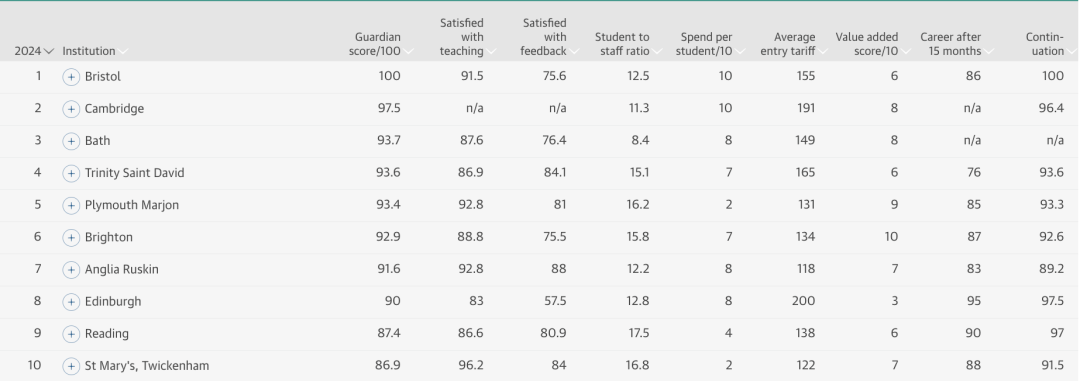
Task: Click plus icon next to Reading
Action: (x=71, y=334)
